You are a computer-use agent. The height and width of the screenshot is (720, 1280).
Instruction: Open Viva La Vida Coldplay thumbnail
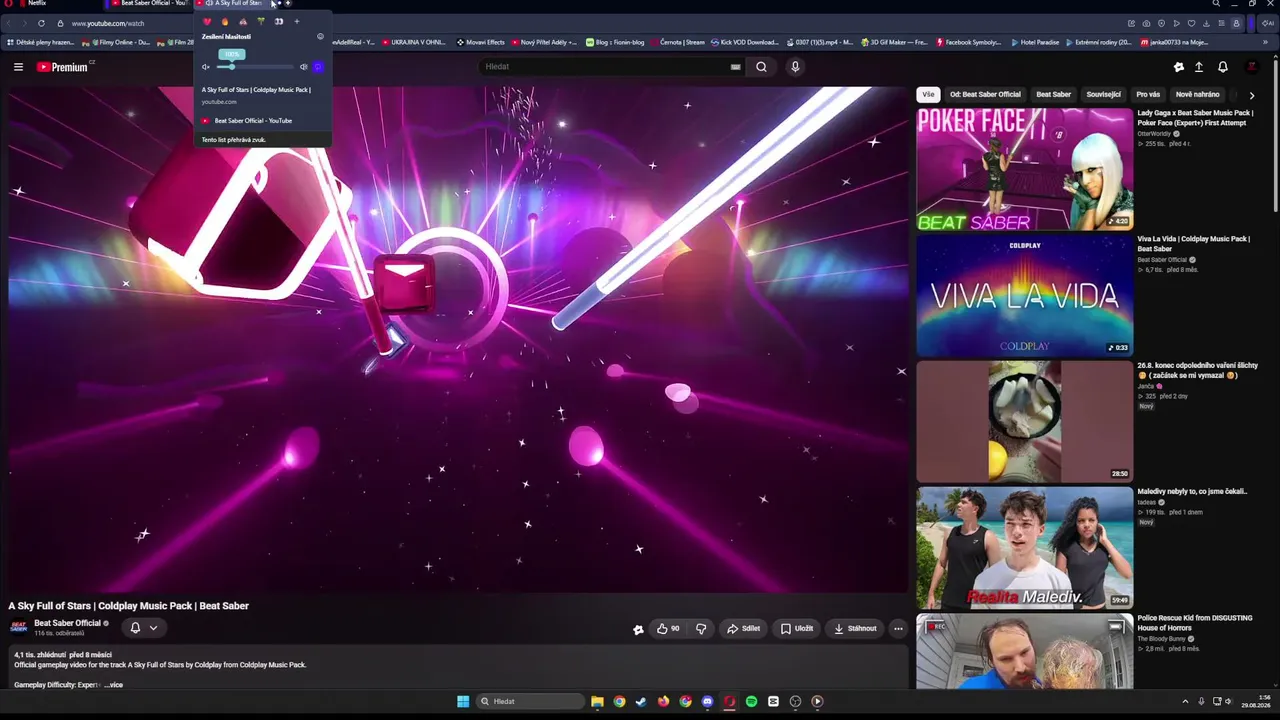(x=1025, y=295)
